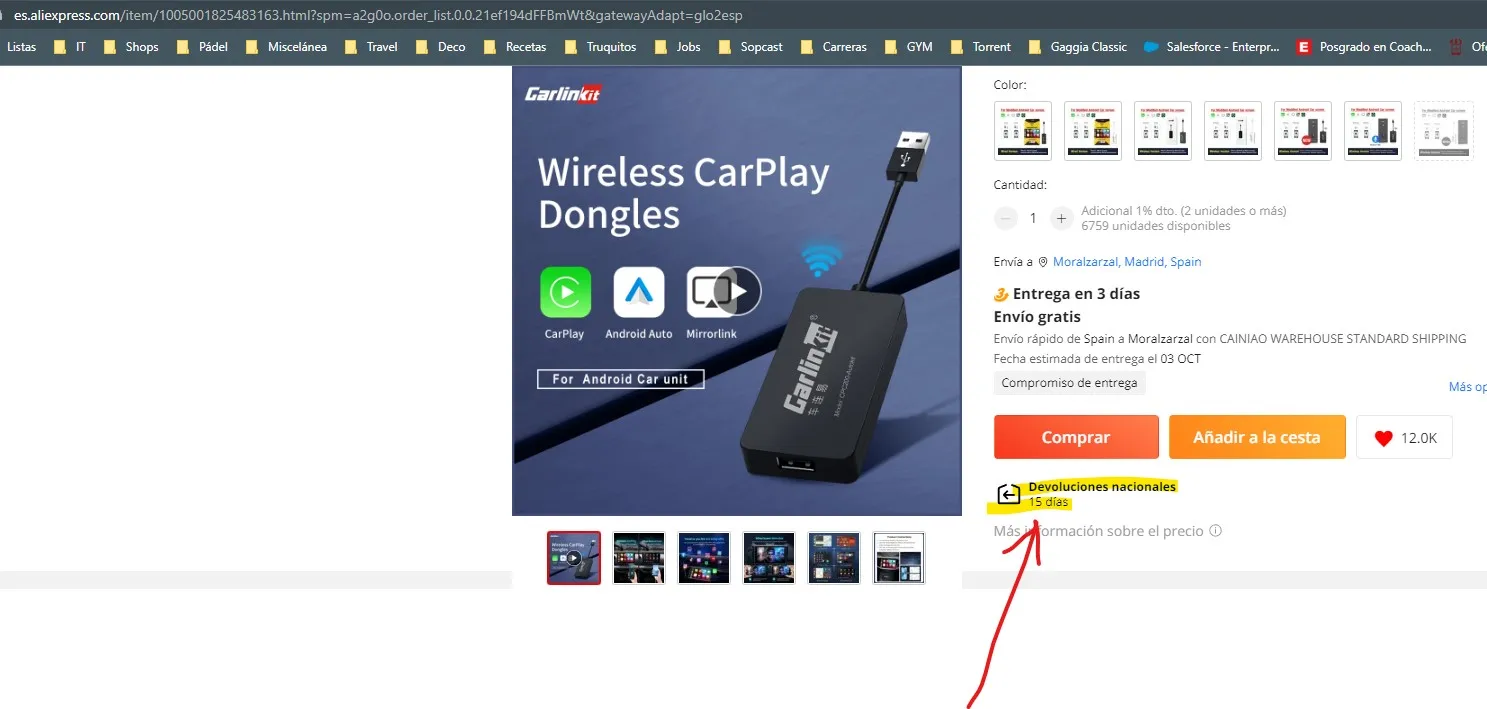Viewport: 1487px width, 709px height.
Task: Open the Deco bookmark folder
Action: coord(440,47)
